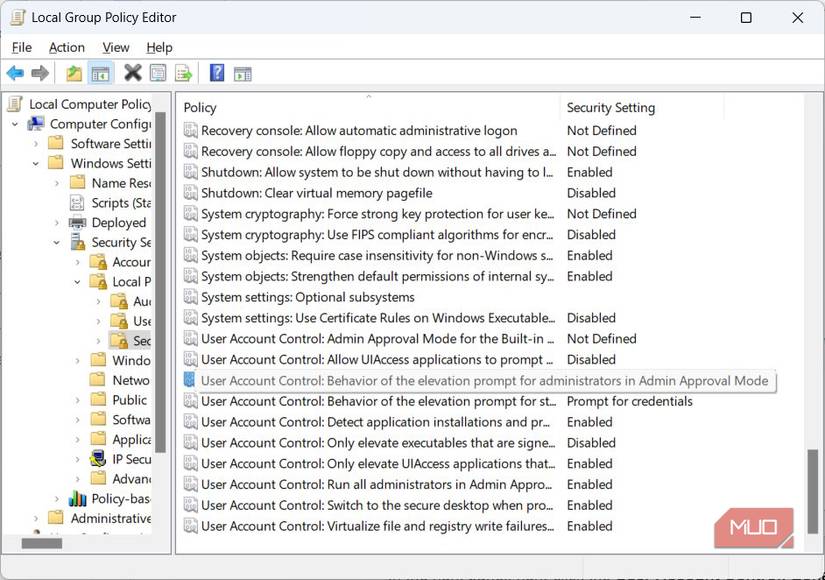
Task: Toggle the Show/Hide Console Tree toolbar icon
Action: (101, 72)
